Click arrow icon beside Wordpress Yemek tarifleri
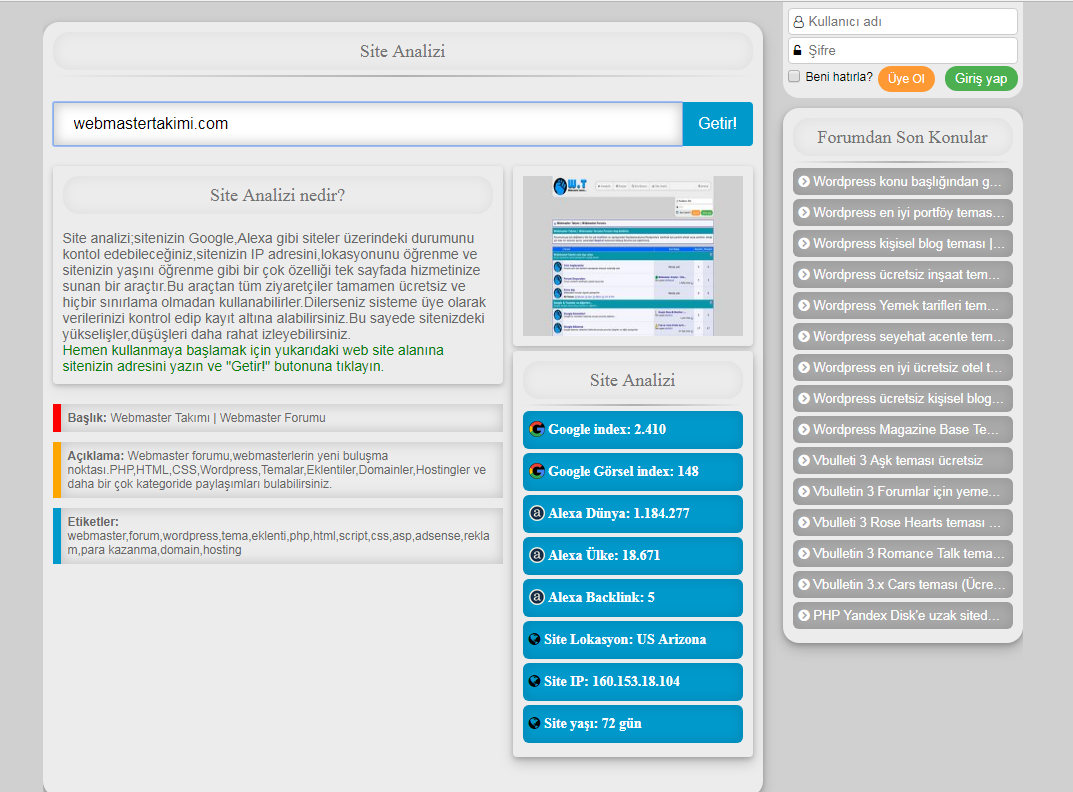1073x792 pixels. (x=804, y=305)
